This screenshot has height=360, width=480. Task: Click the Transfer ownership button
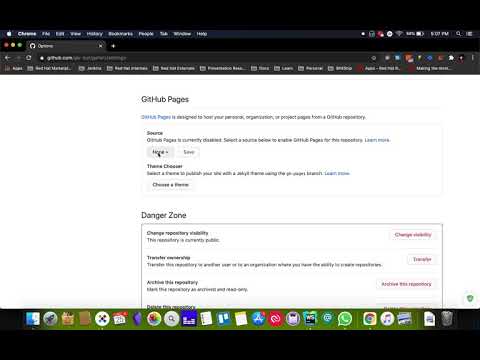[422, 259]
